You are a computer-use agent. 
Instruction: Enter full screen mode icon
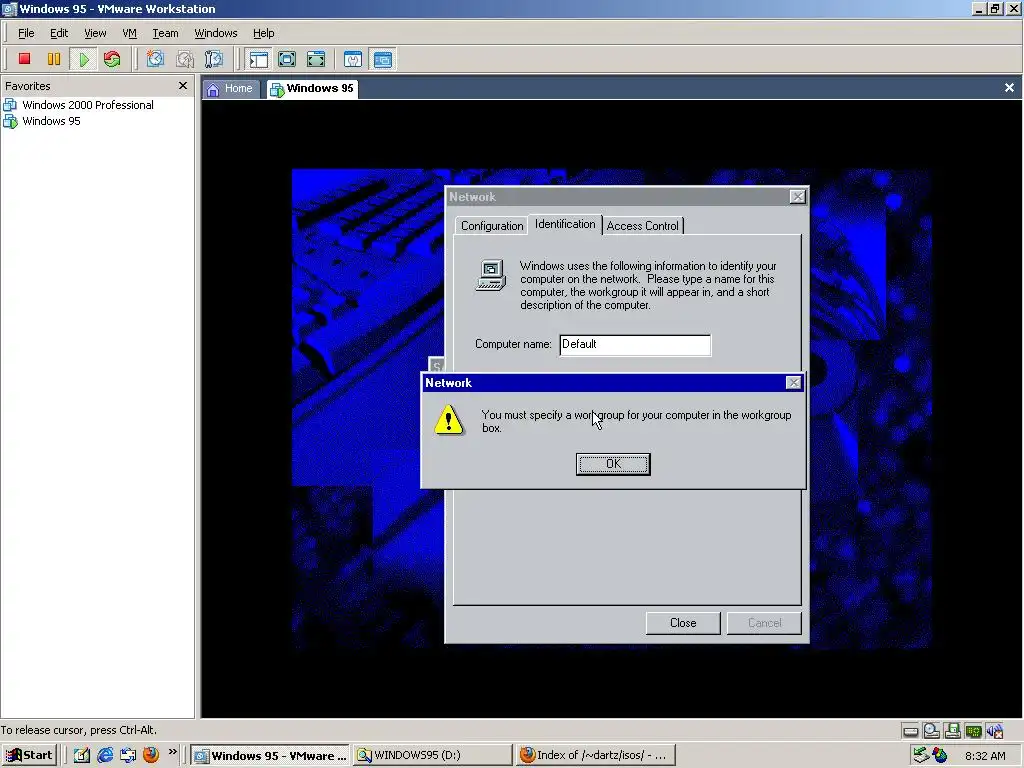316,59
